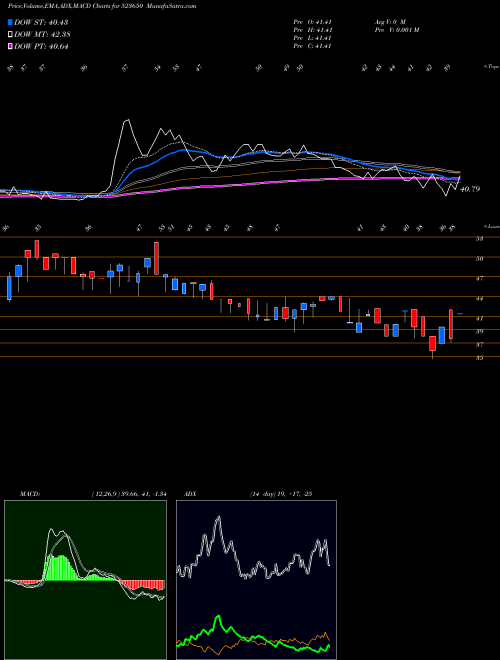The image size is (500, 660).
Task: Click the MACD histogram chart panel
Action: (85, 580)
